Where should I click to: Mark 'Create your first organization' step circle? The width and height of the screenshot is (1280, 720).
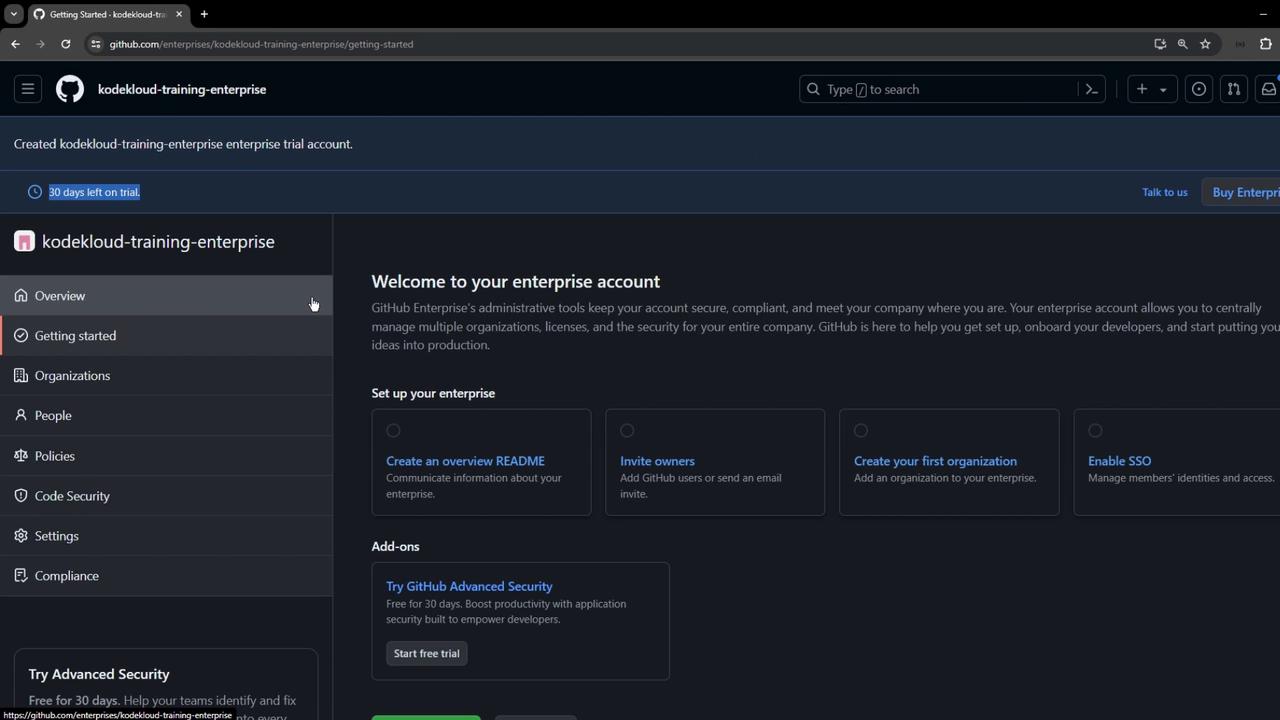[861, 431]
